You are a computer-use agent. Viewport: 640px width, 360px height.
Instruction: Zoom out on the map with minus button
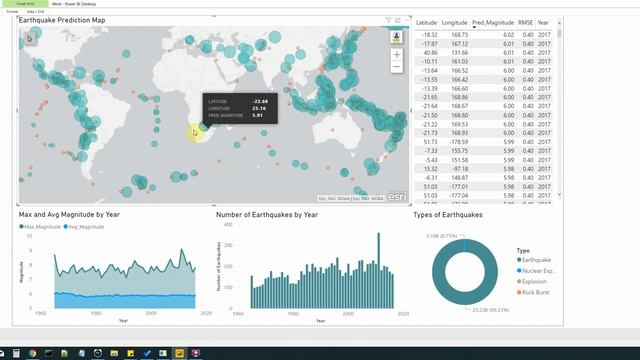[x=397, y=67]
